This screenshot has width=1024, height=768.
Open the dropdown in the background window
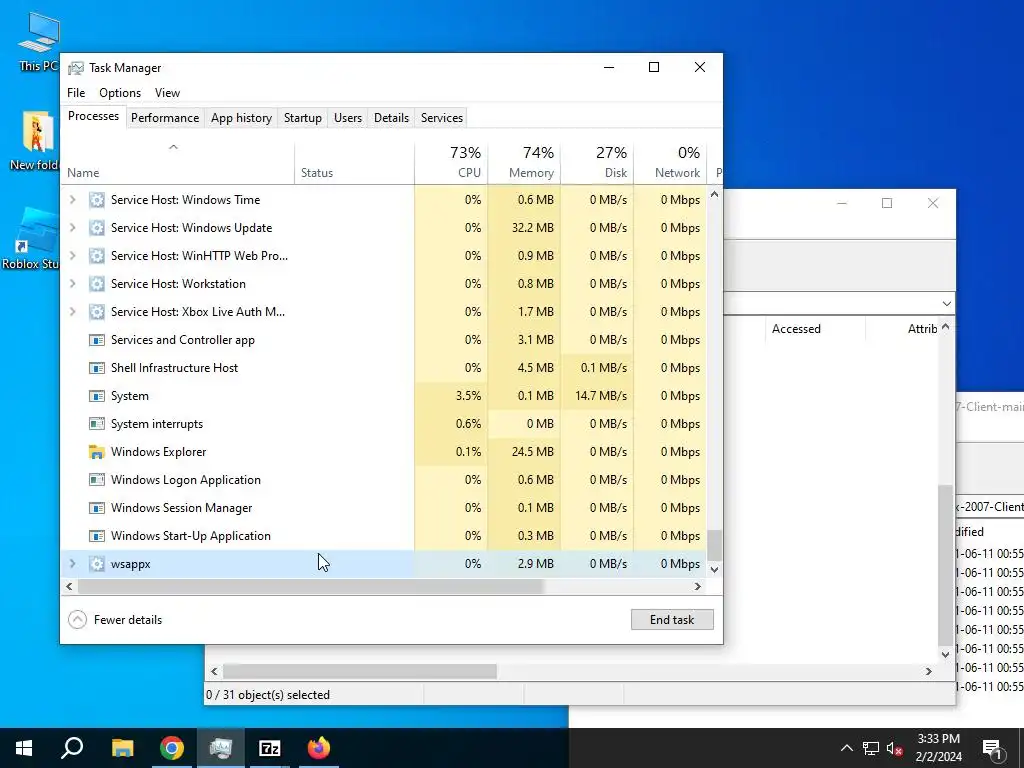click(946, 304)
